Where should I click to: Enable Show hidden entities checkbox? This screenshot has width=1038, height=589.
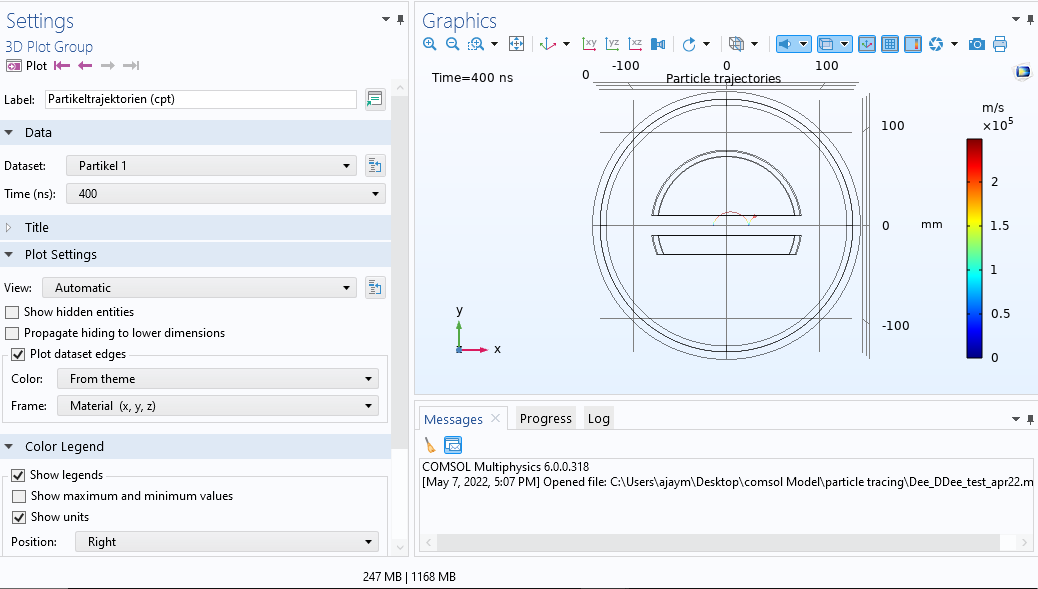click(x=12, y=312)
